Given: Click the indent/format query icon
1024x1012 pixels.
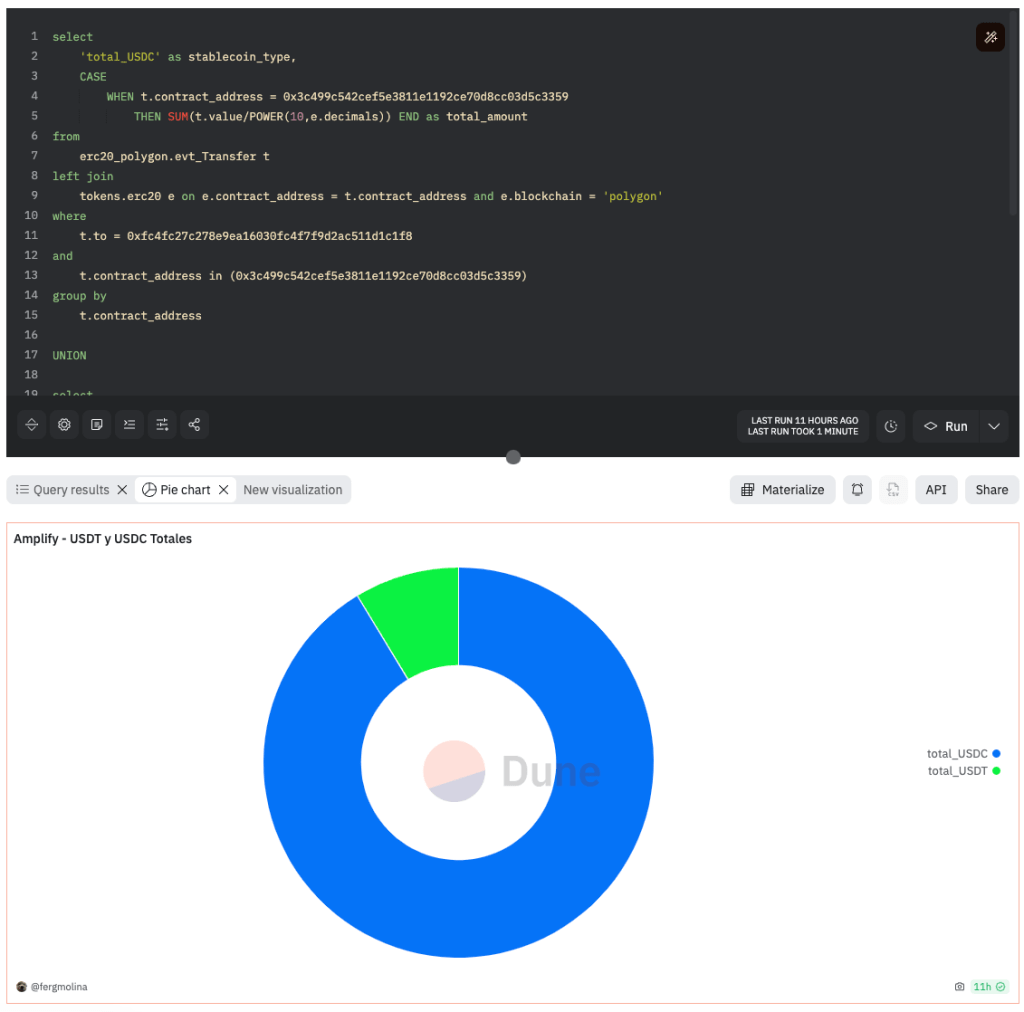Looking at the screenshot, I should [129, 425].
